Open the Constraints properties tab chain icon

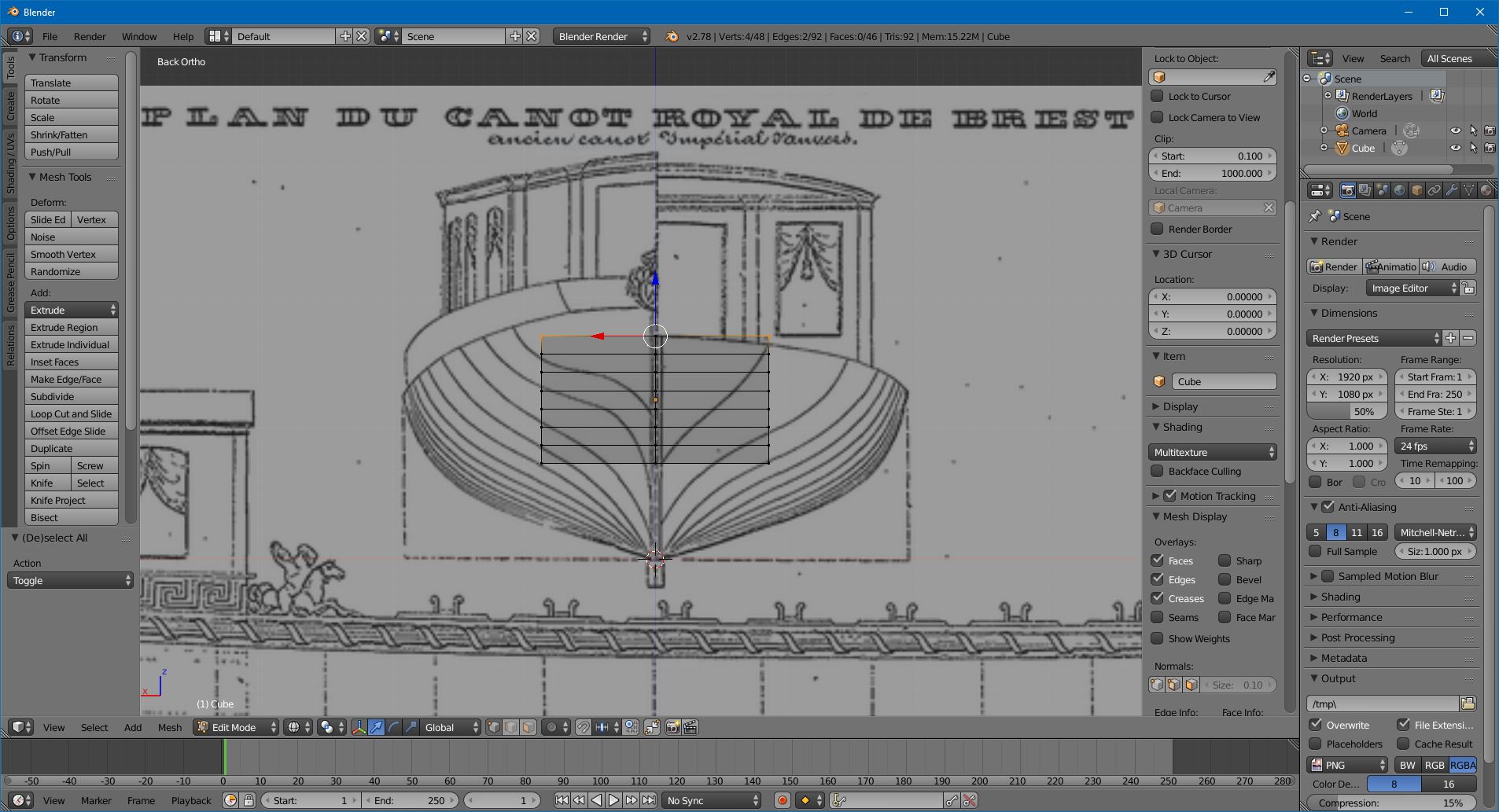1434,190
